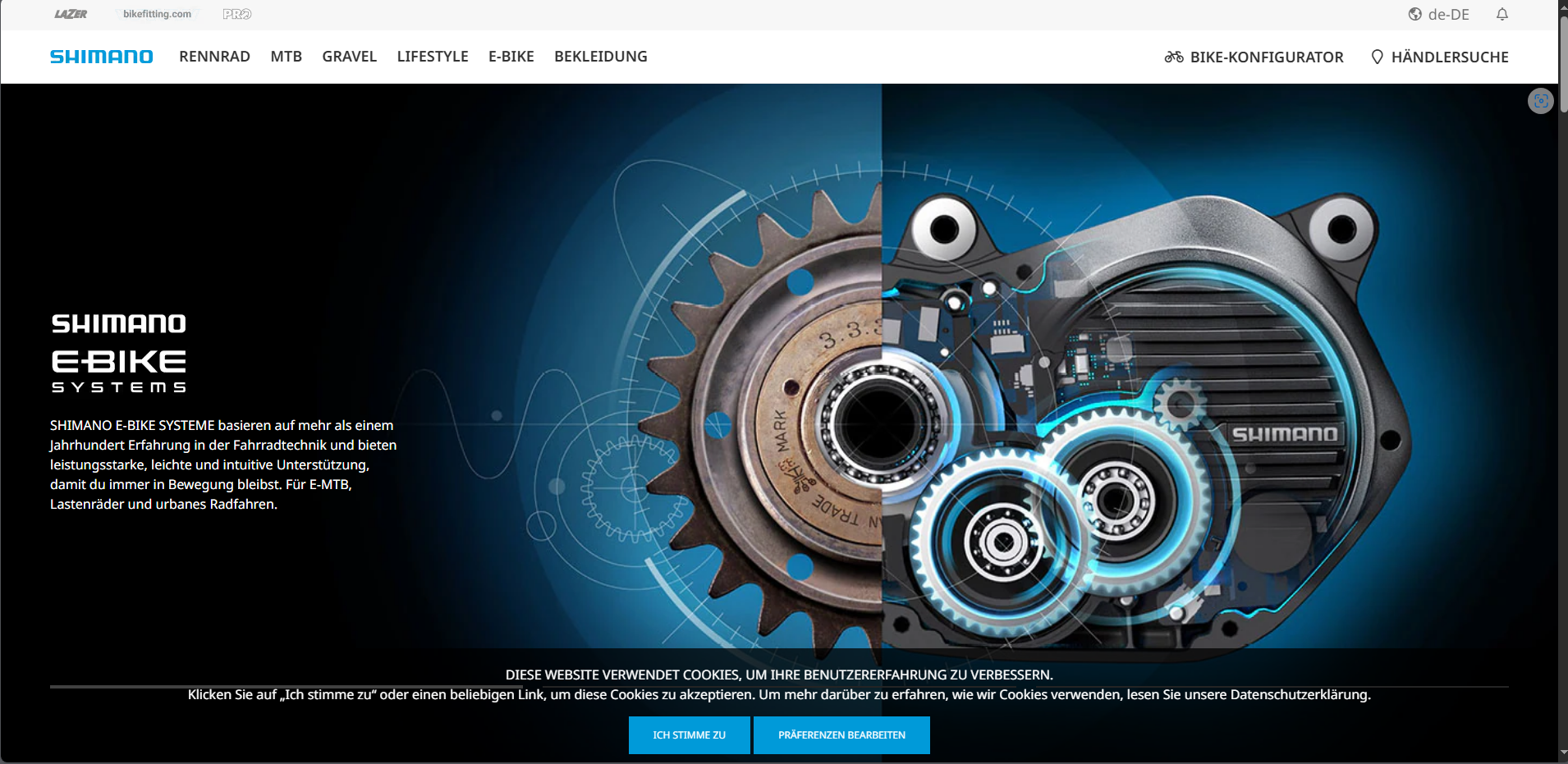Viewport: 1568px width, 764px height.
Task: Open the notifications bell
Action: click(x=1502, y=14)
